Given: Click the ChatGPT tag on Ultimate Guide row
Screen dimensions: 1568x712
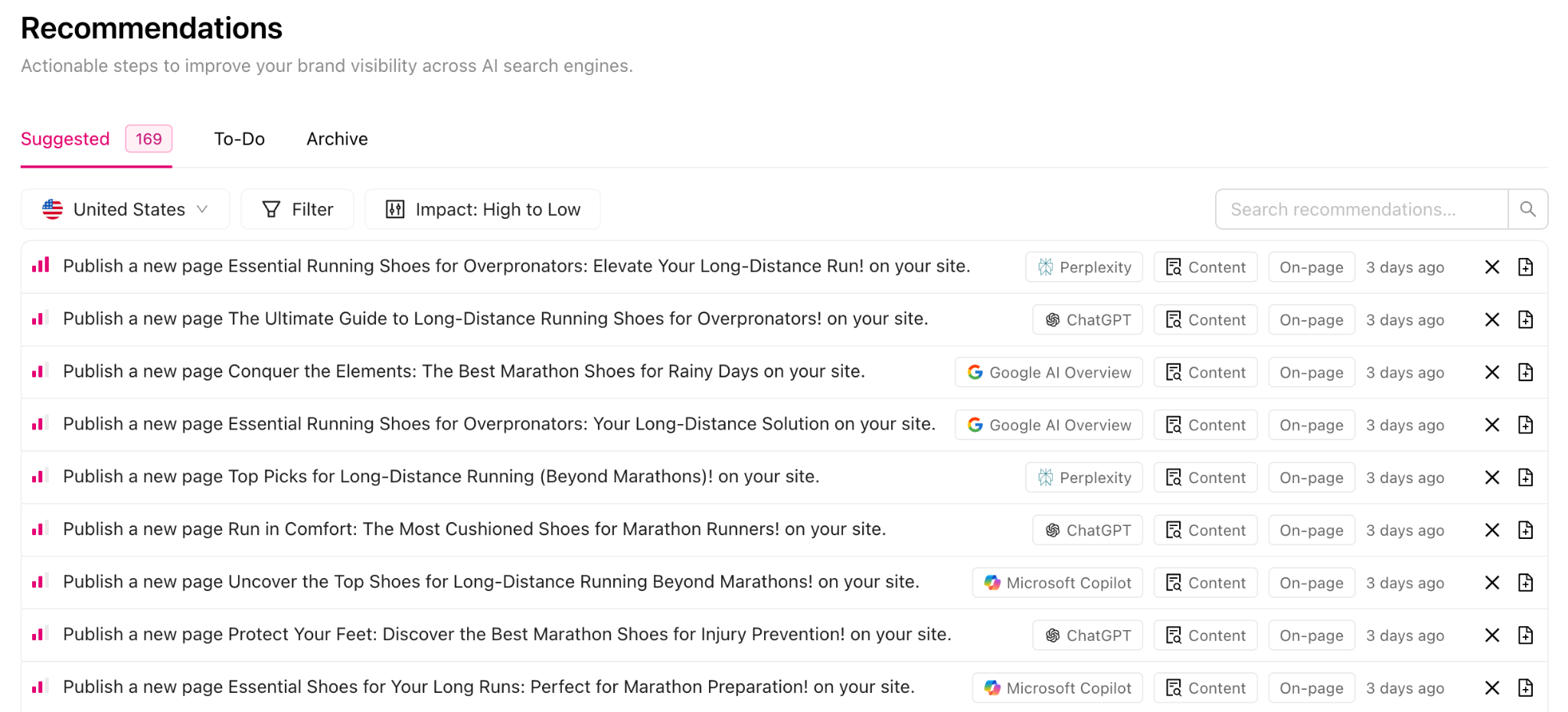Looking at the screenshot, I should (x=1087, y=320).
